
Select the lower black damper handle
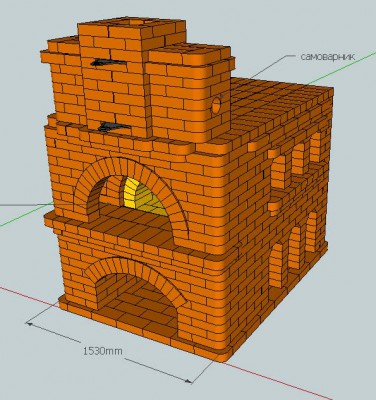tap(113, 126)
